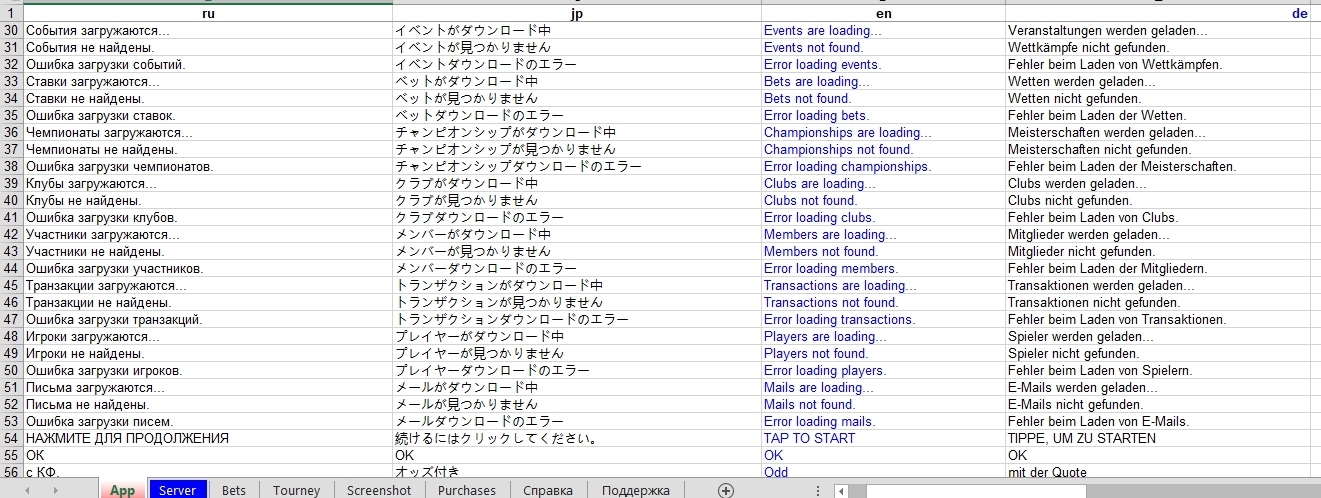1321x498 pixels.
Task: Click the 'Spieler nicht gefunden.' cell
Action: click(1074, 353)
